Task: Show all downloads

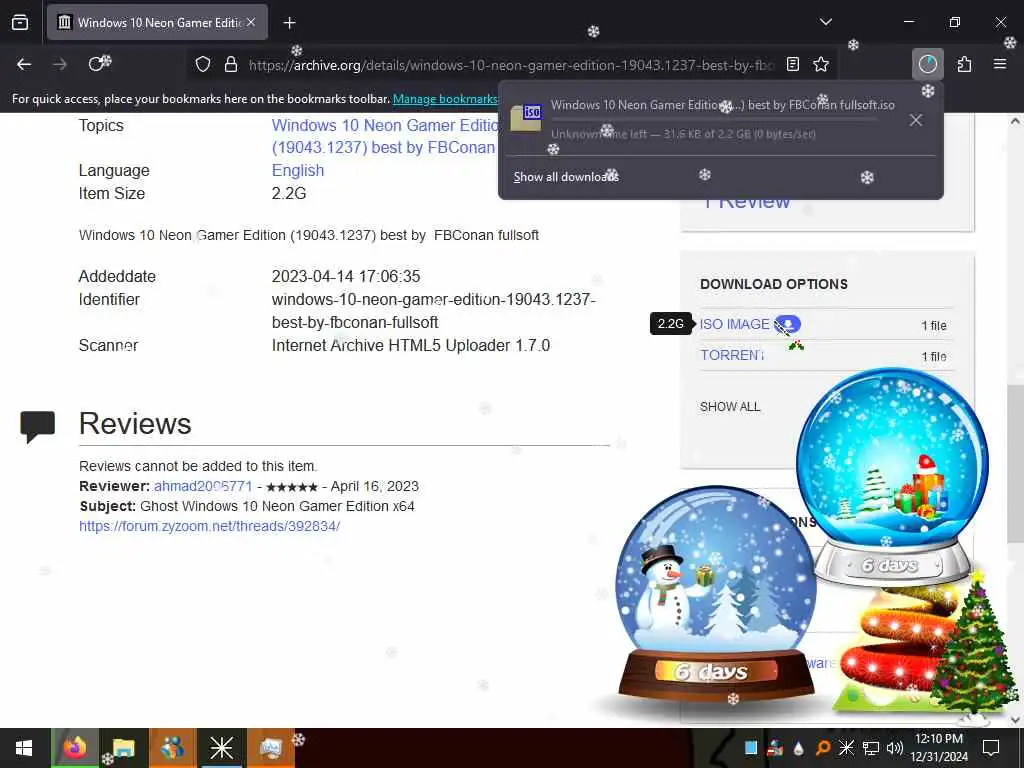Action: [566, 177]
